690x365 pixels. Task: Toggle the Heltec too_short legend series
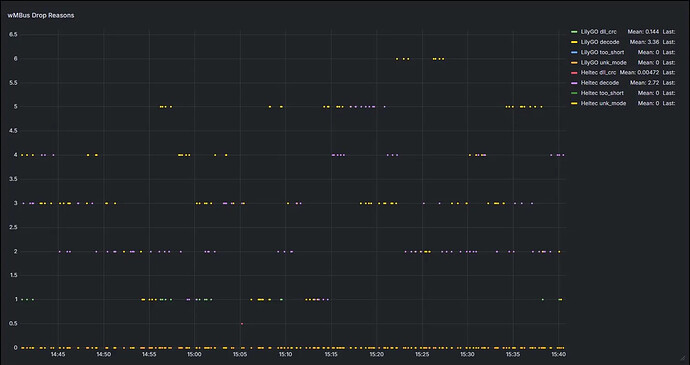602,93
